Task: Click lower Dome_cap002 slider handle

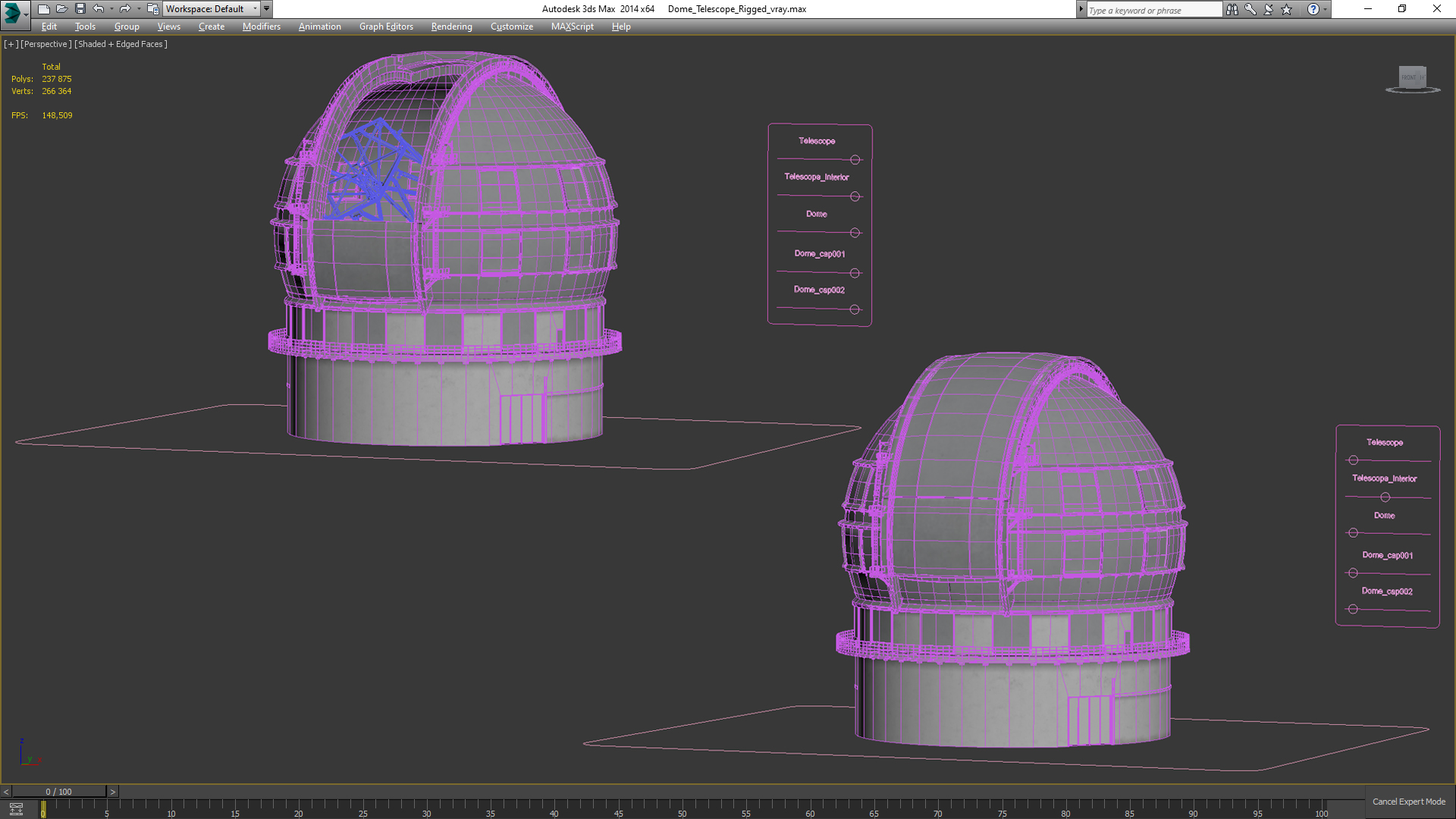Action: click(1353, 609)
